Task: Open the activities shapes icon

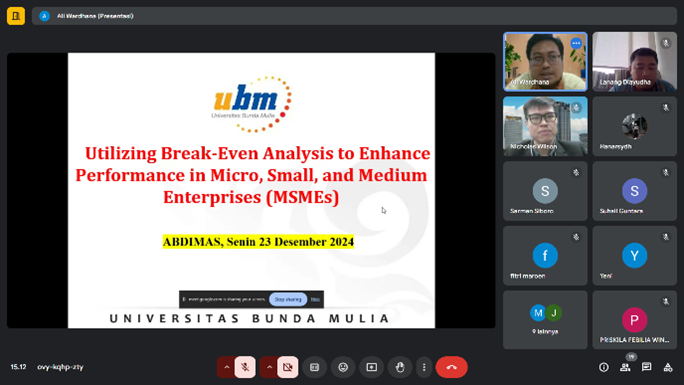Action: tap(668, 367)
